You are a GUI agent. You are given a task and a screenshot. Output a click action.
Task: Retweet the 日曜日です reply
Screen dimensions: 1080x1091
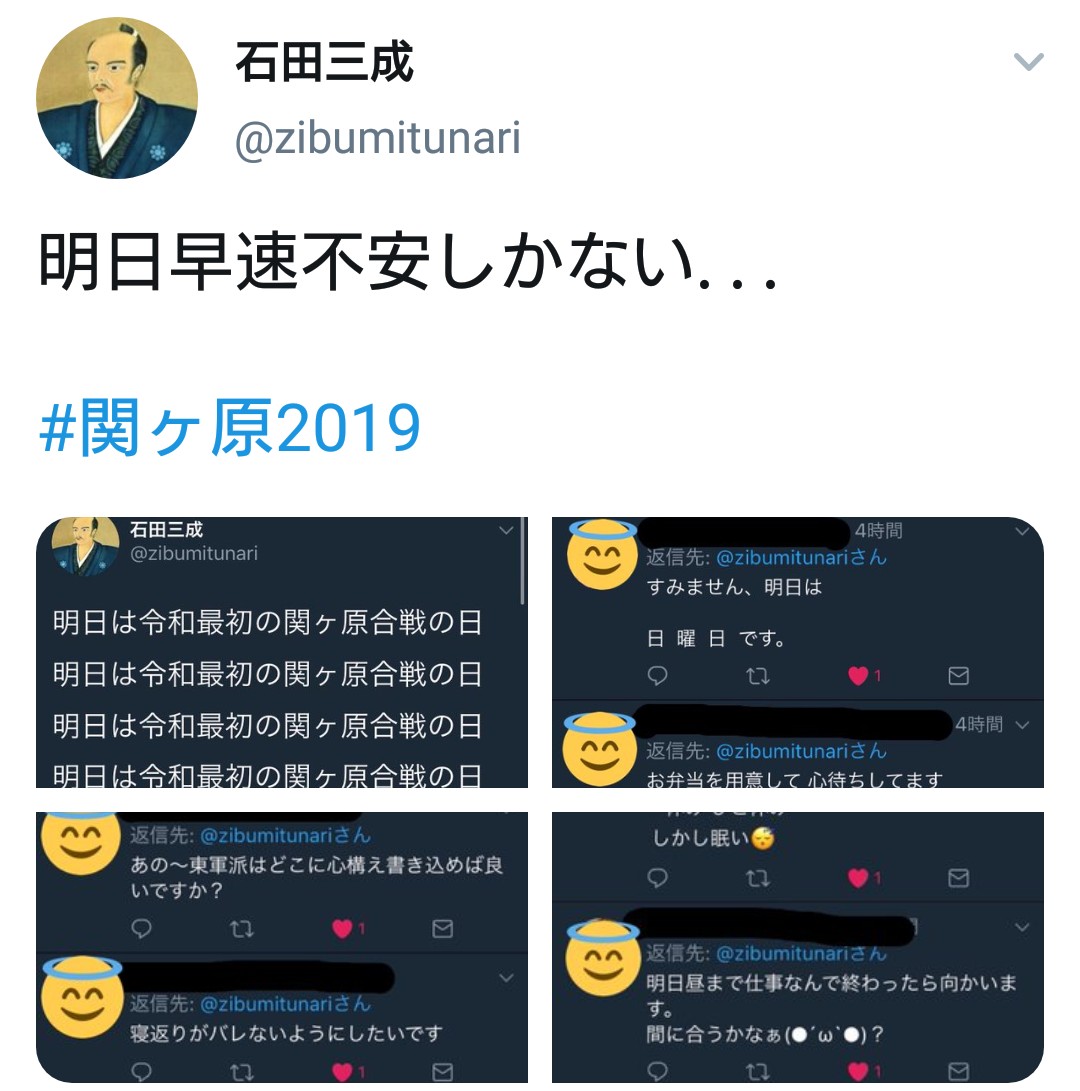[x=758, y=676]
